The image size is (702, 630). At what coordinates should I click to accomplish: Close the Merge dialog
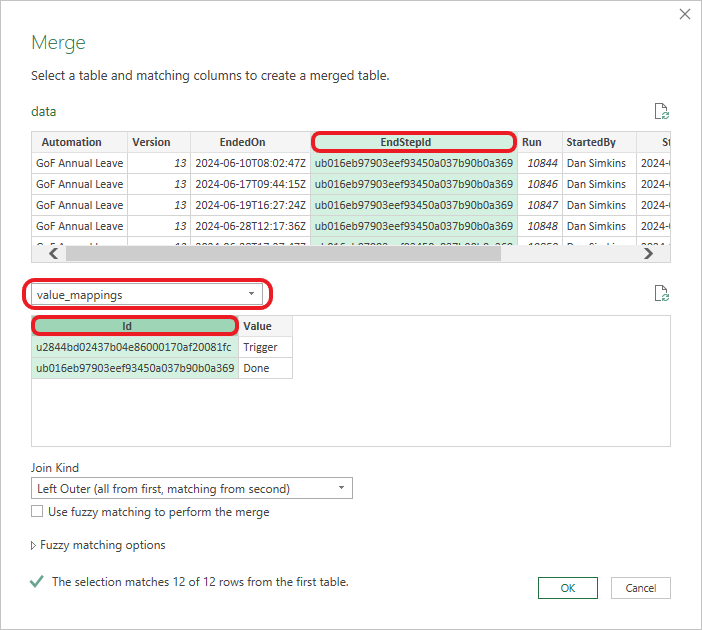tap(685, 14)
